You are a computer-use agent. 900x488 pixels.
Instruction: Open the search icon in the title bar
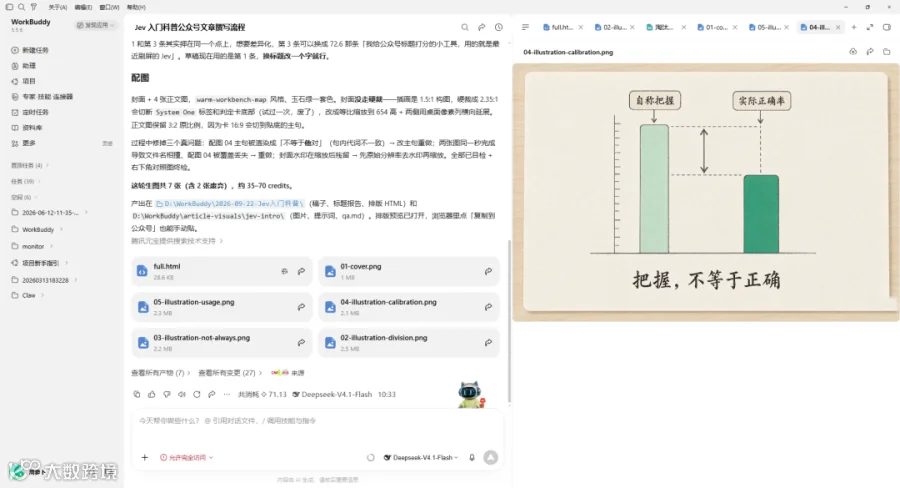pyautogui.click(x=21, y=7)
